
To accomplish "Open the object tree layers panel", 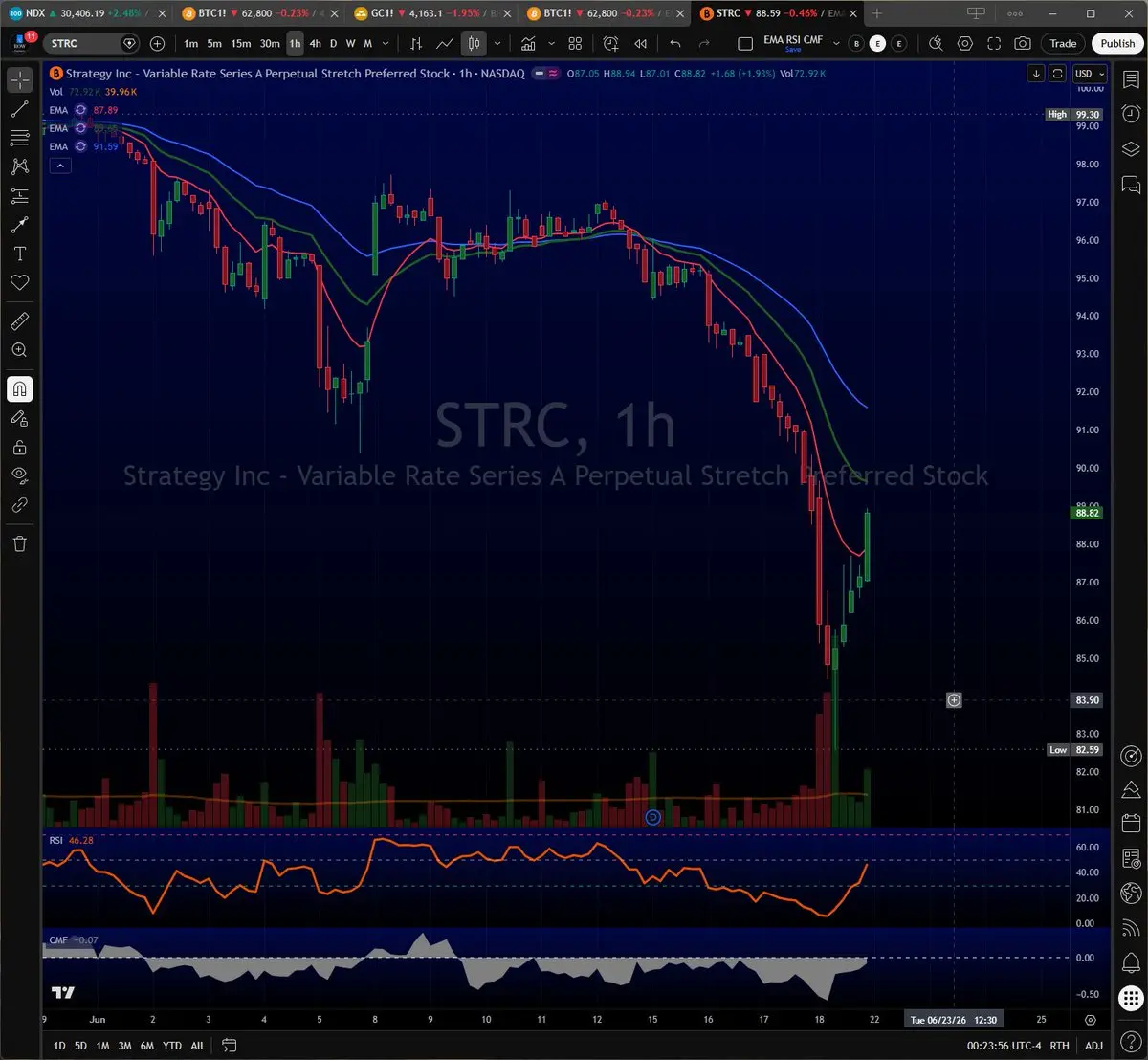I will coord(1130,148).
